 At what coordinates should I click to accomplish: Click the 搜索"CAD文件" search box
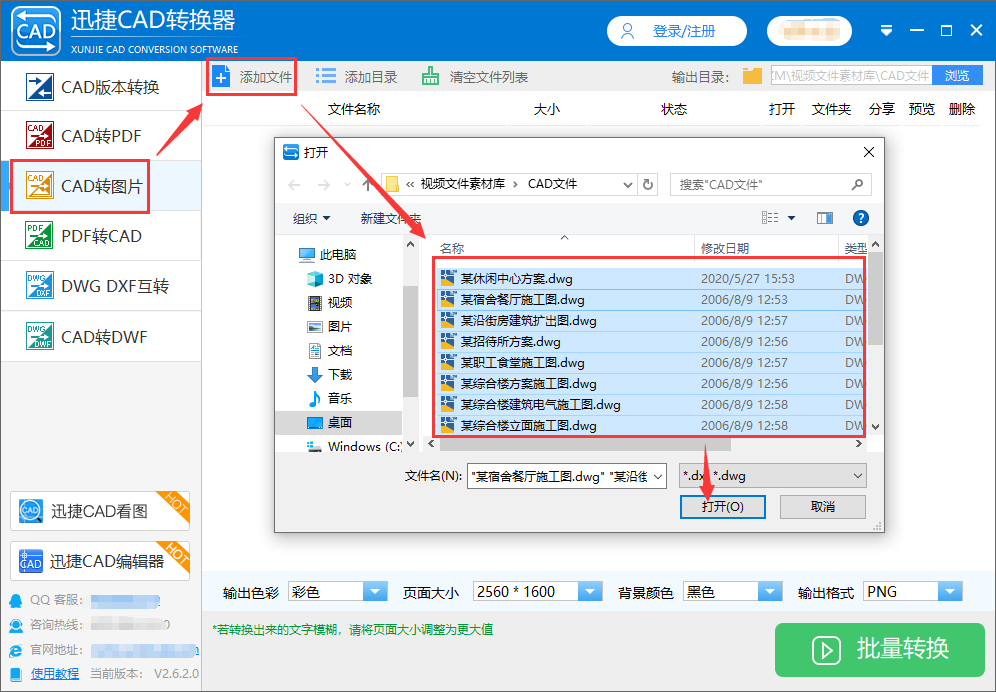tap(771, 185)
